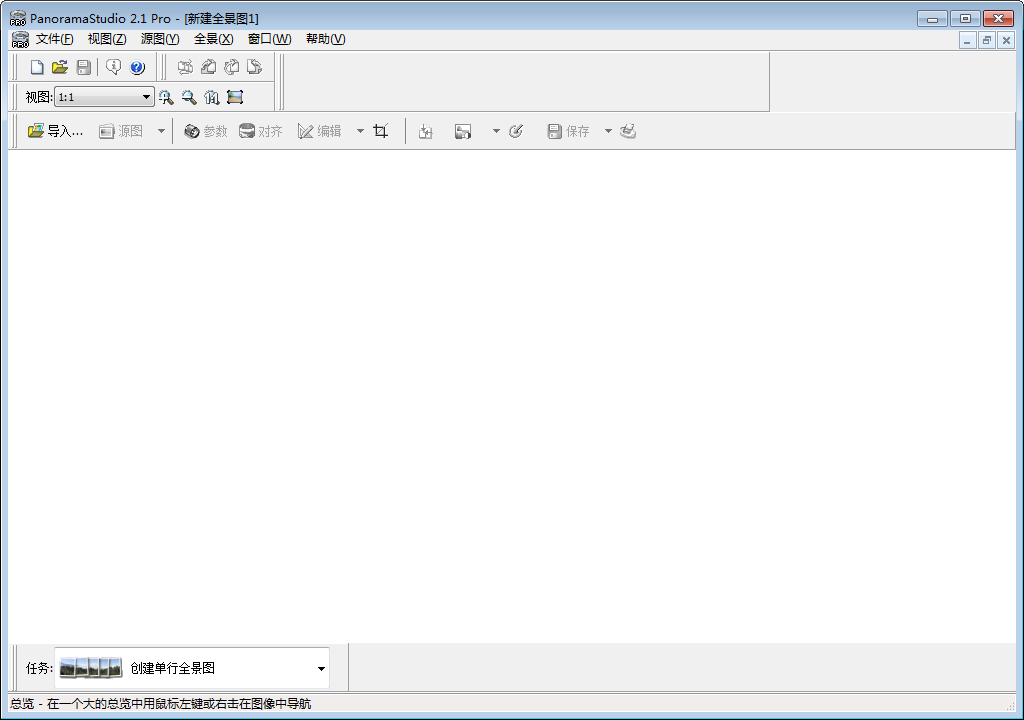Image resolution: width=1024 pixels, height=720 pixels.
Task: Click the new document icon
Action: [x=37, y=67]
